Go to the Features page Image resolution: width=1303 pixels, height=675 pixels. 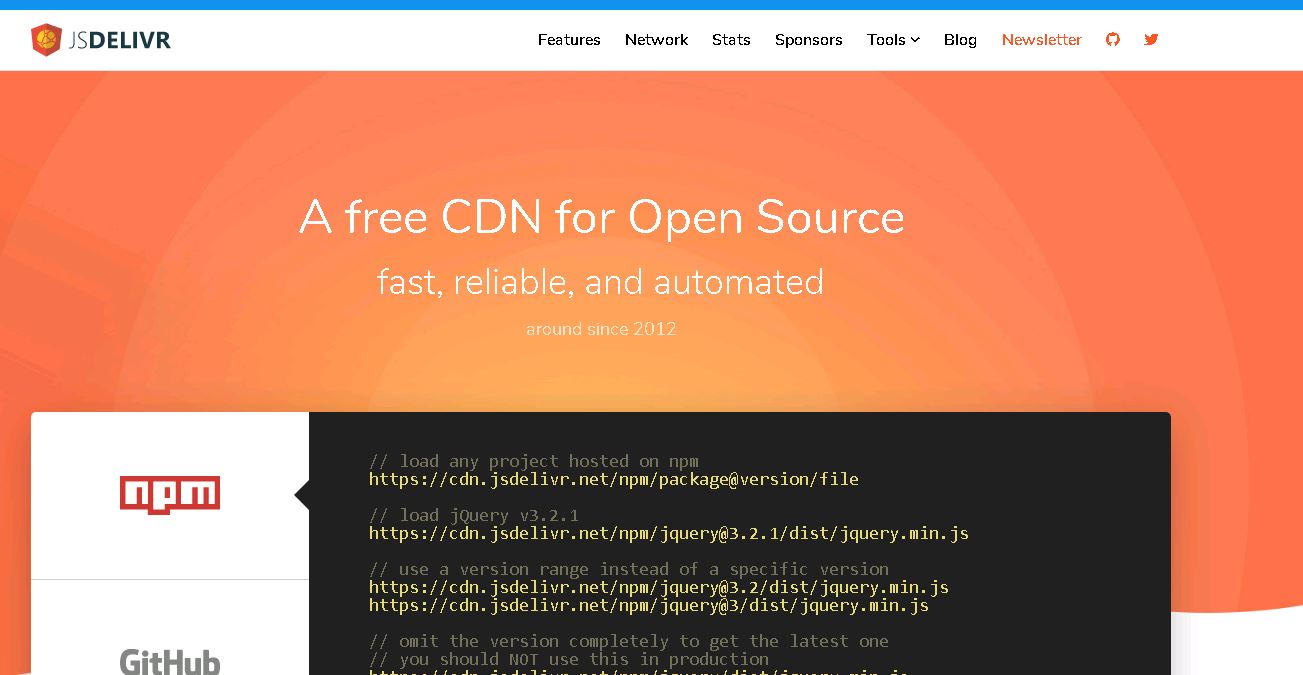coord(569,40)
